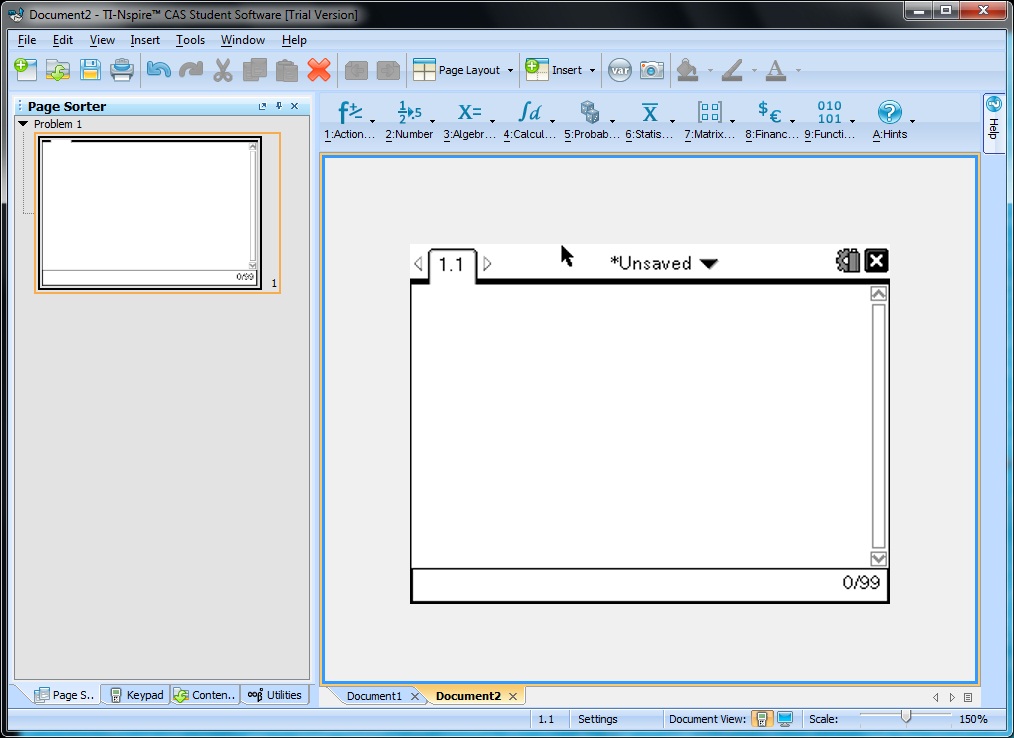Open the 4:Calculus menu icon
1014x738 pixels.
[x=530, y=113]
